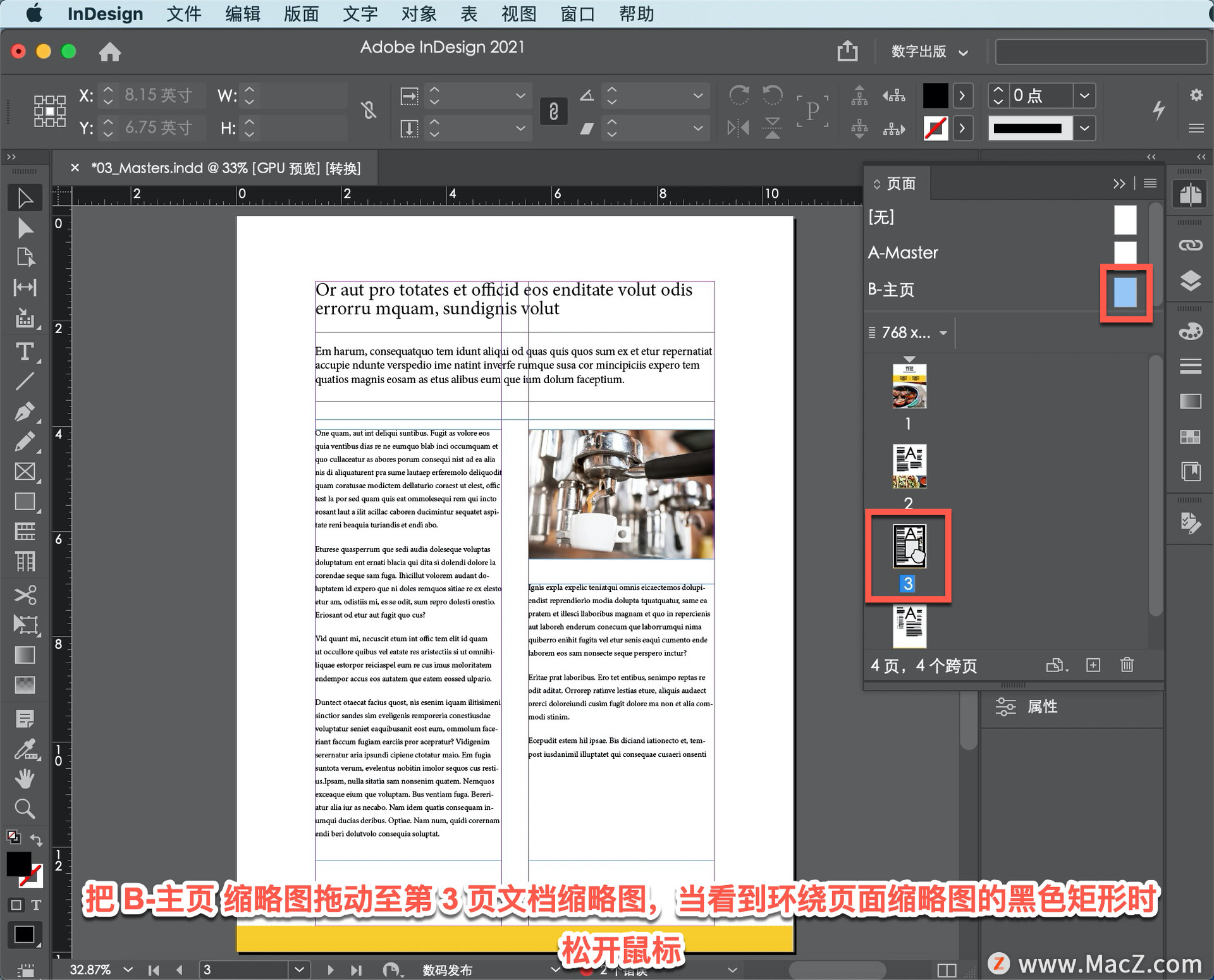
Task: Toggle formatting affects text in toolbar
Action: tap(35, 905)
